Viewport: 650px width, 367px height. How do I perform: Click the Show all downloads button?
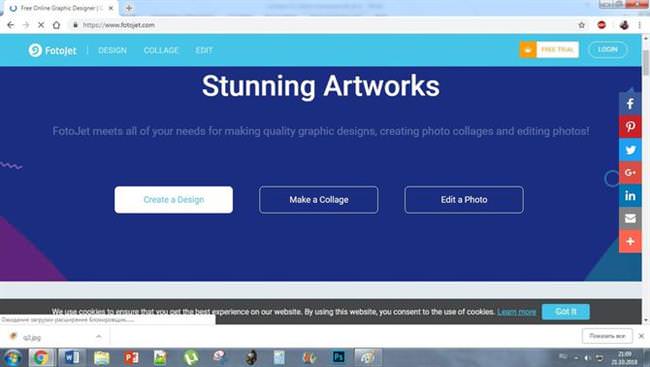pos(607,336)
